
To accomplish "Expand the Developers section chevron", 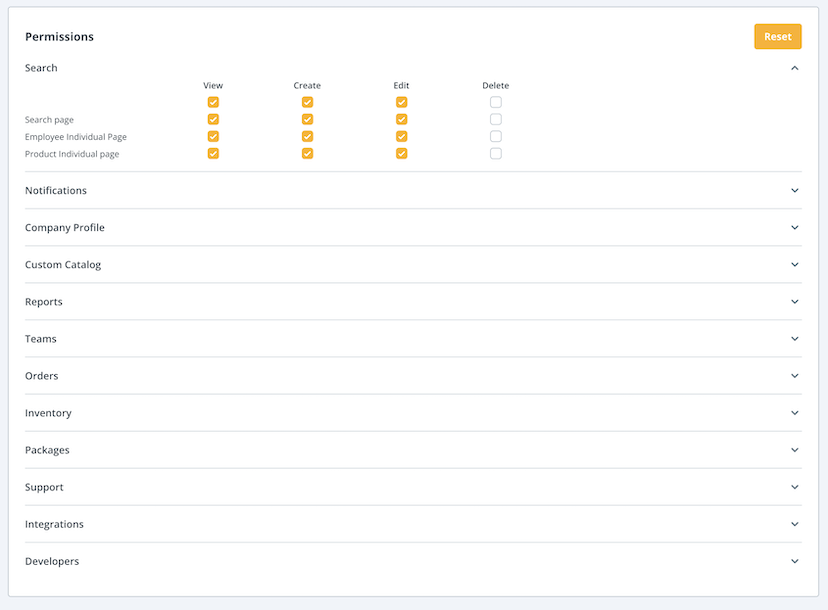I will click(795, 561).
